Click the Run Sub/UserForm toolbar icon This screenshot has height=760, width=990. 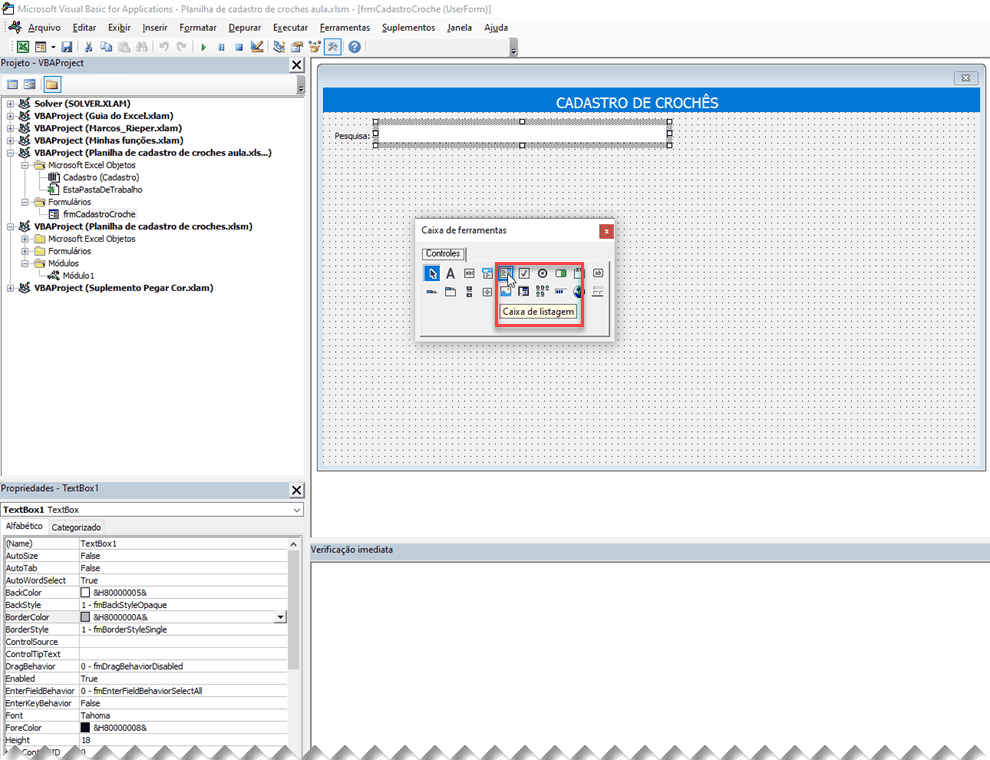(205, 46)
